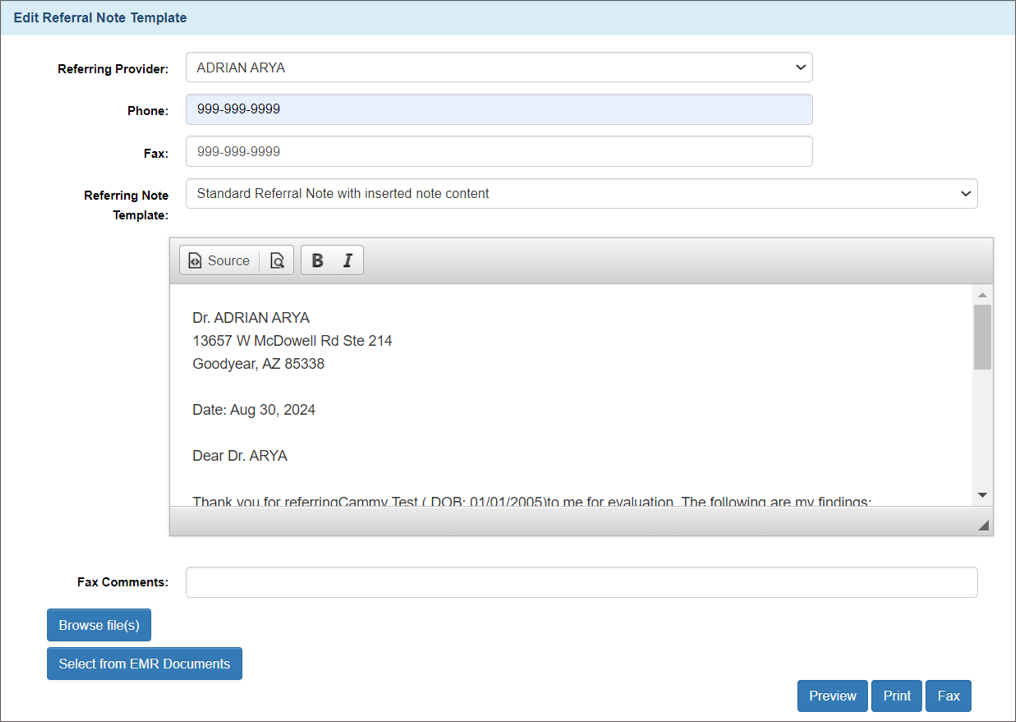Screen dimensions: 1016x722
Task: Click the Fax number input field
Action: pyautogui.click(x=499, y=152)
